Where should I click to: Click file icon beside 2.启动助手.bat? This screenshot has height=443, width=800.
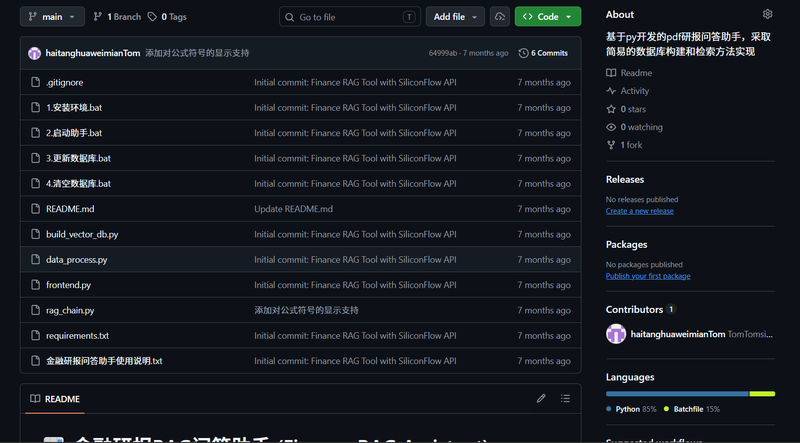click(x=35, y=133)
